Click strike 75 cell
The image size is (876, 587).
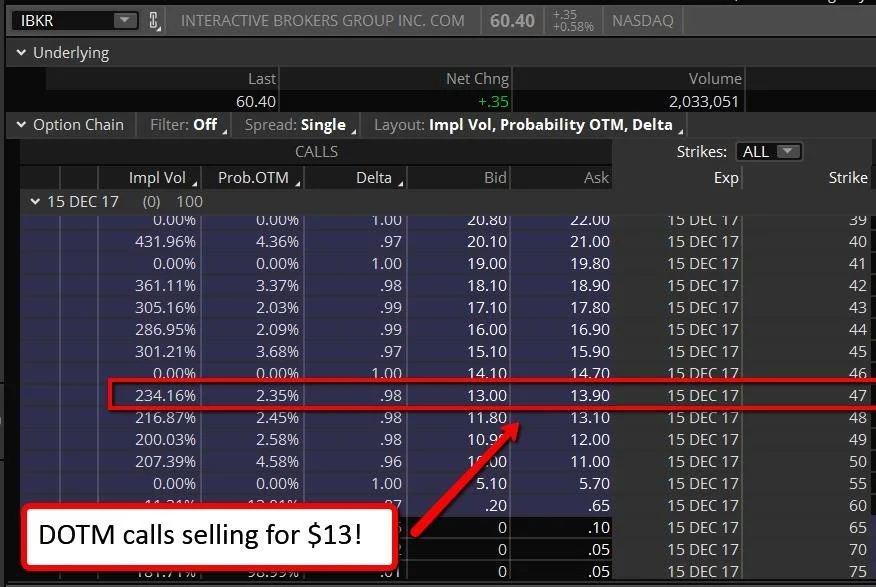tap(858, 571)
